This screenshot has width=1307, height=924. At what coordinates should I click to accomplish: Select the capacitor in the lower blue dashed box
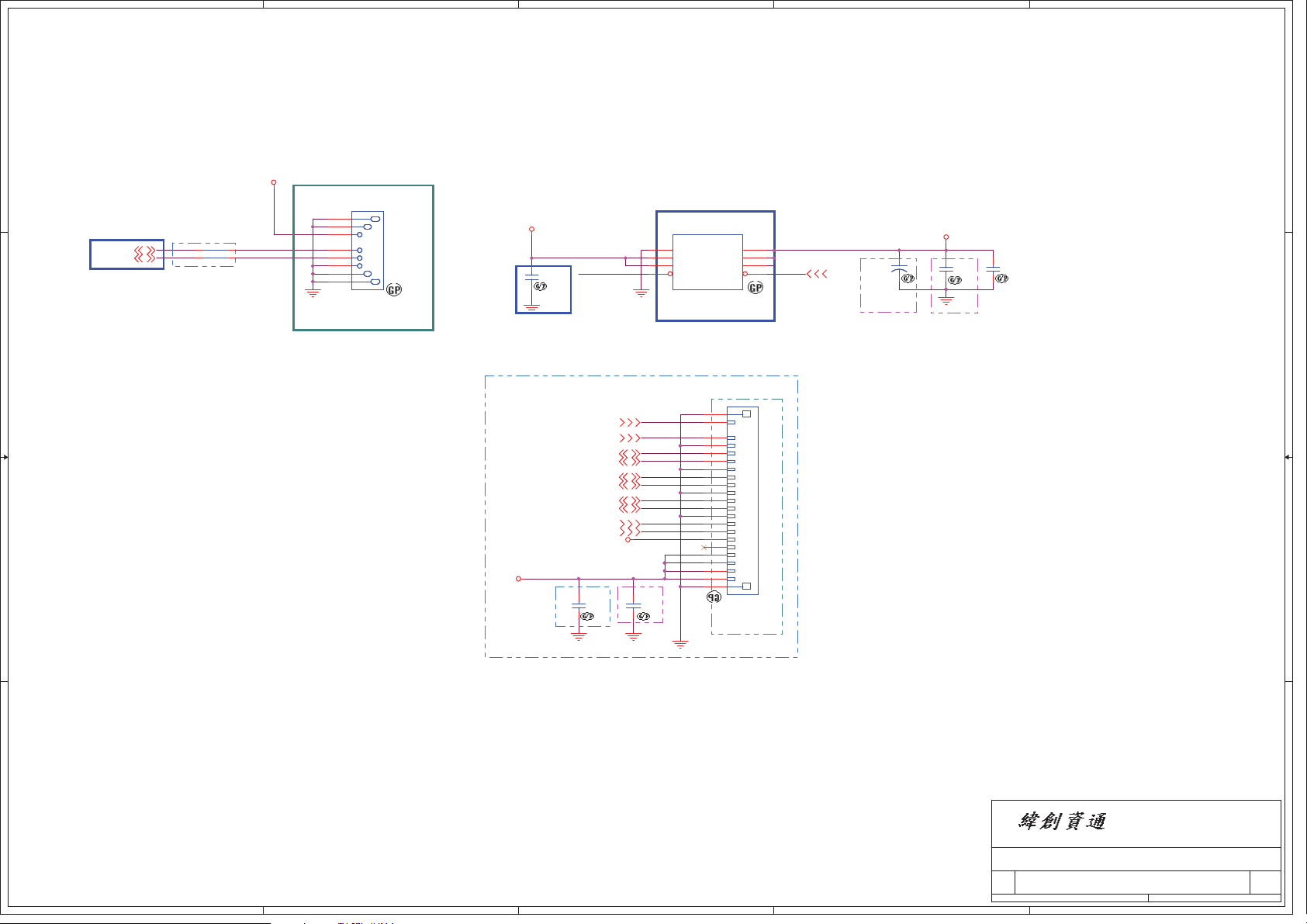[x=578, y=606]
